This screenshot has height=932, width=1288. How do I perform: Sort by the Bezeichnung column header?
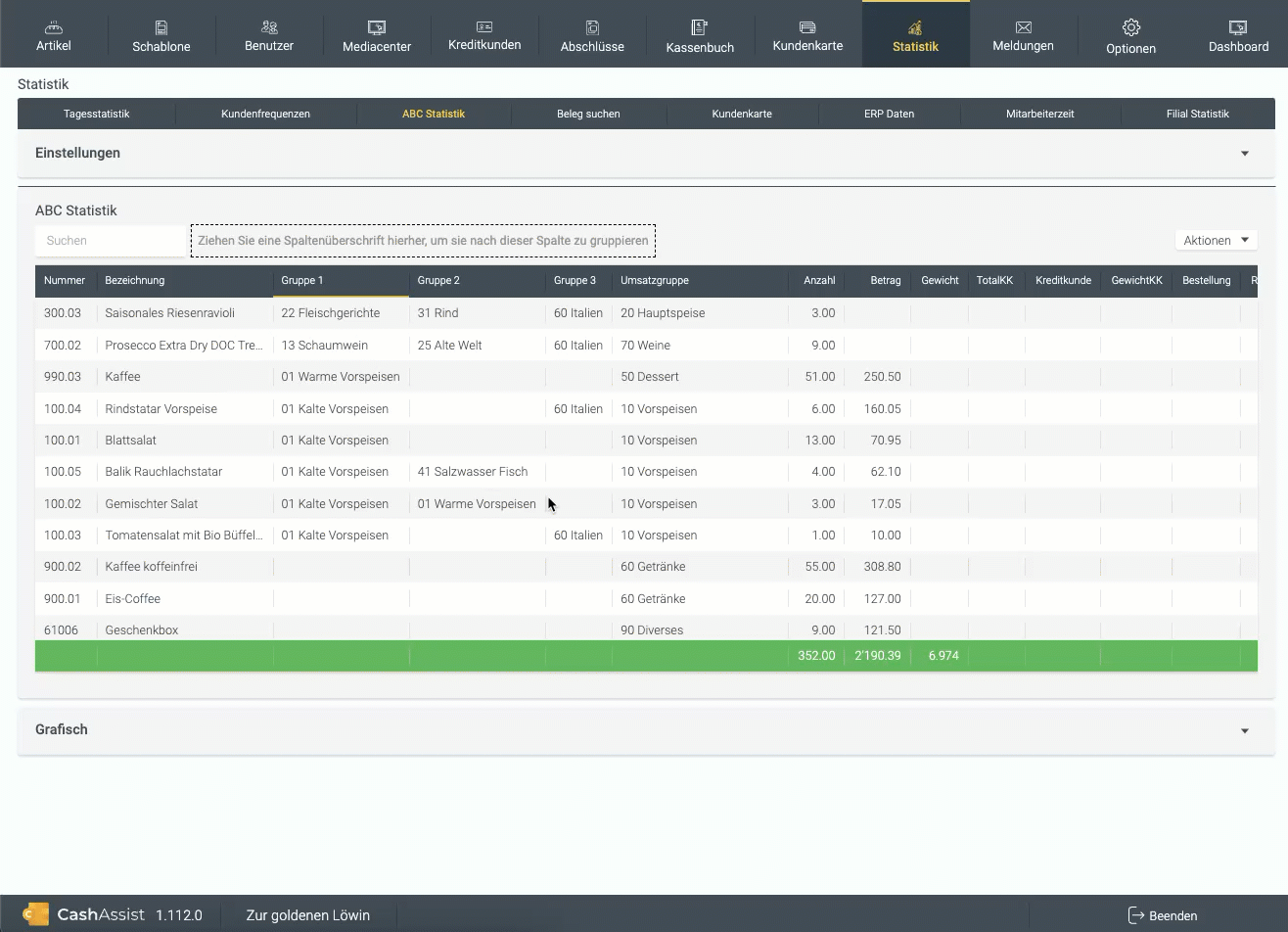184,280
